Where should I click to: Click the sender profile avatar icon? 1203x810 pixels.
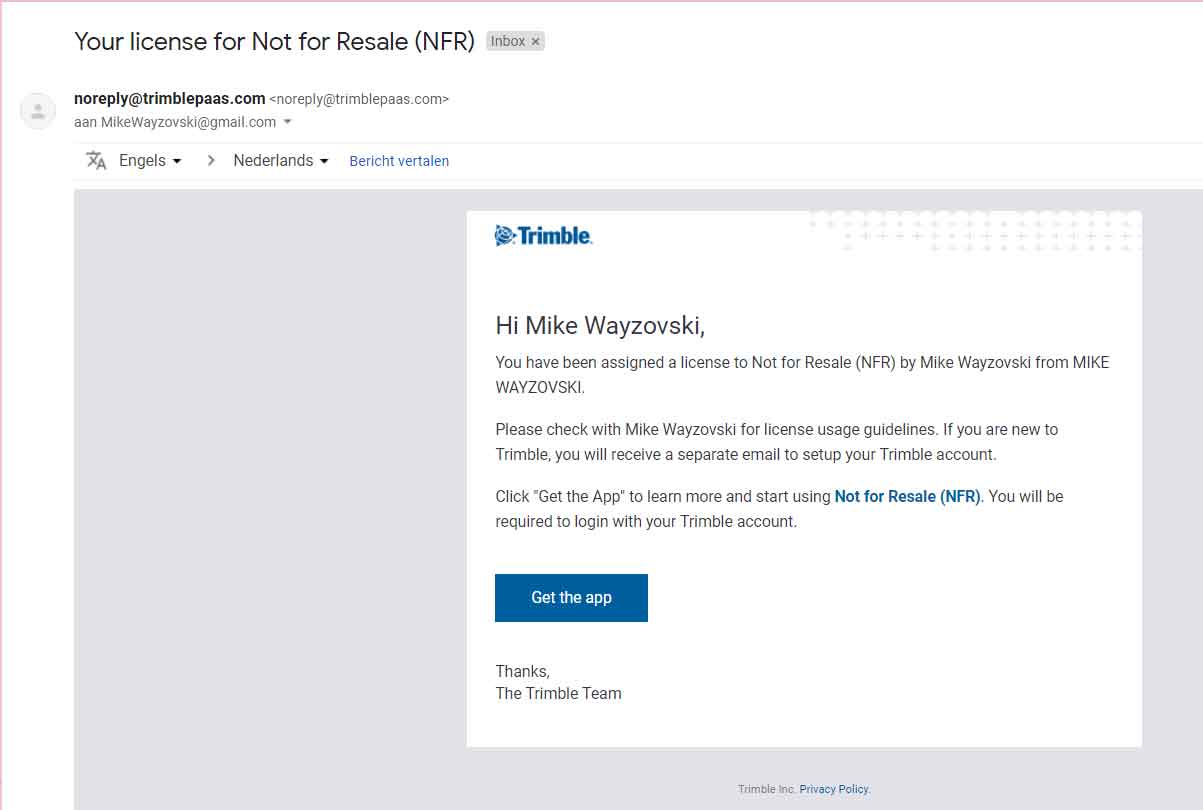38,111
